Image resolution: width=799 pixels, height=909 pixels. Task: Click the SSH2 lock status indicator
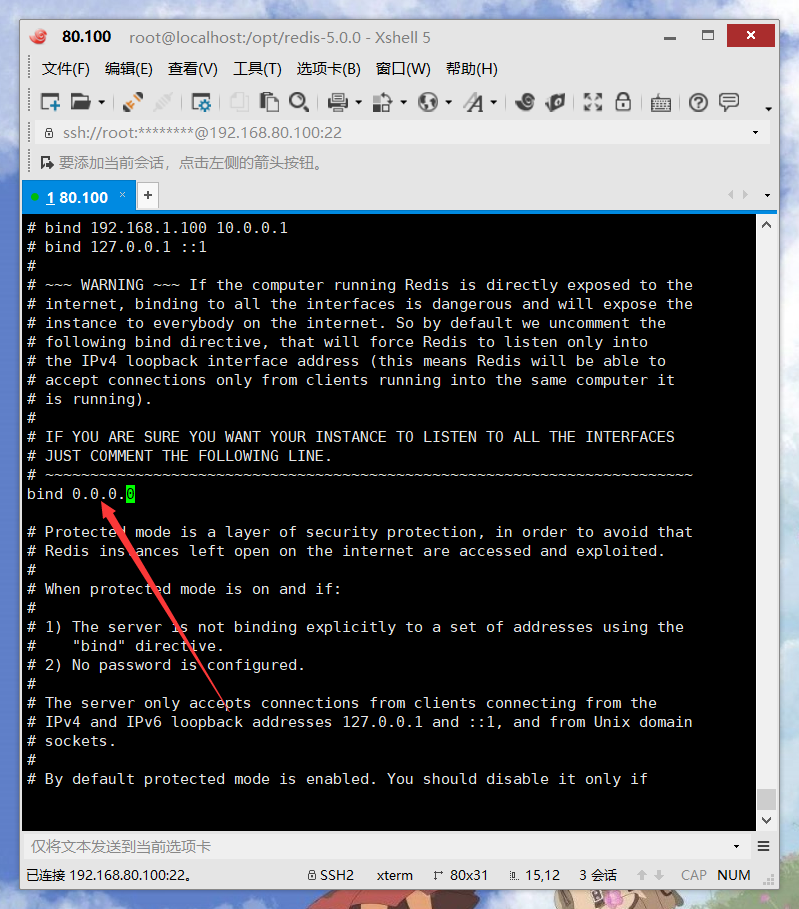(x=331, y=875)
